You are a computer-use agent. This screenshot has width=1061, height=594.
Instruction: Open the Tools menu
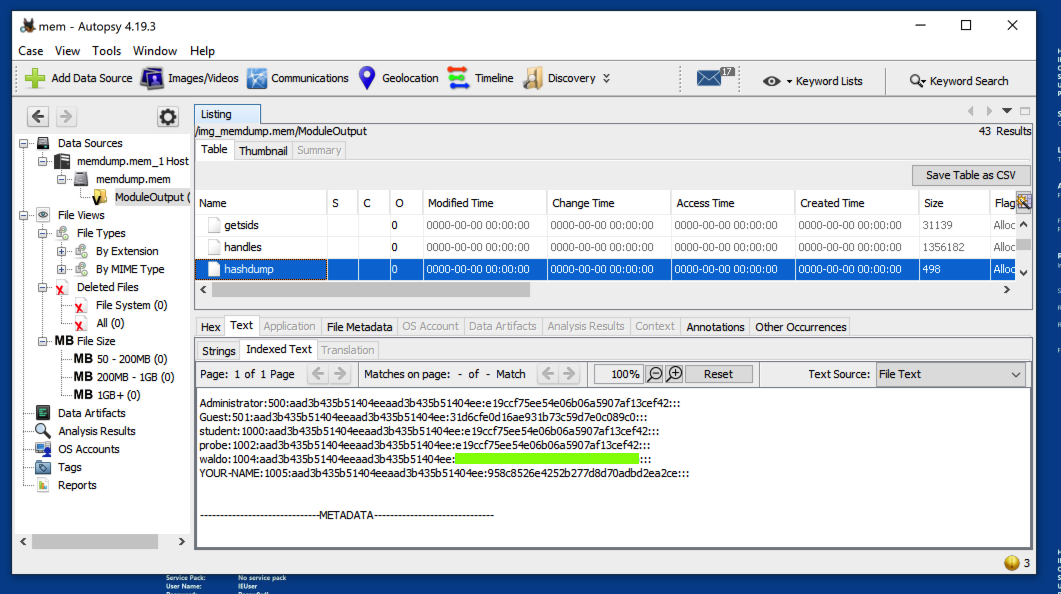[x=106, y=51]
